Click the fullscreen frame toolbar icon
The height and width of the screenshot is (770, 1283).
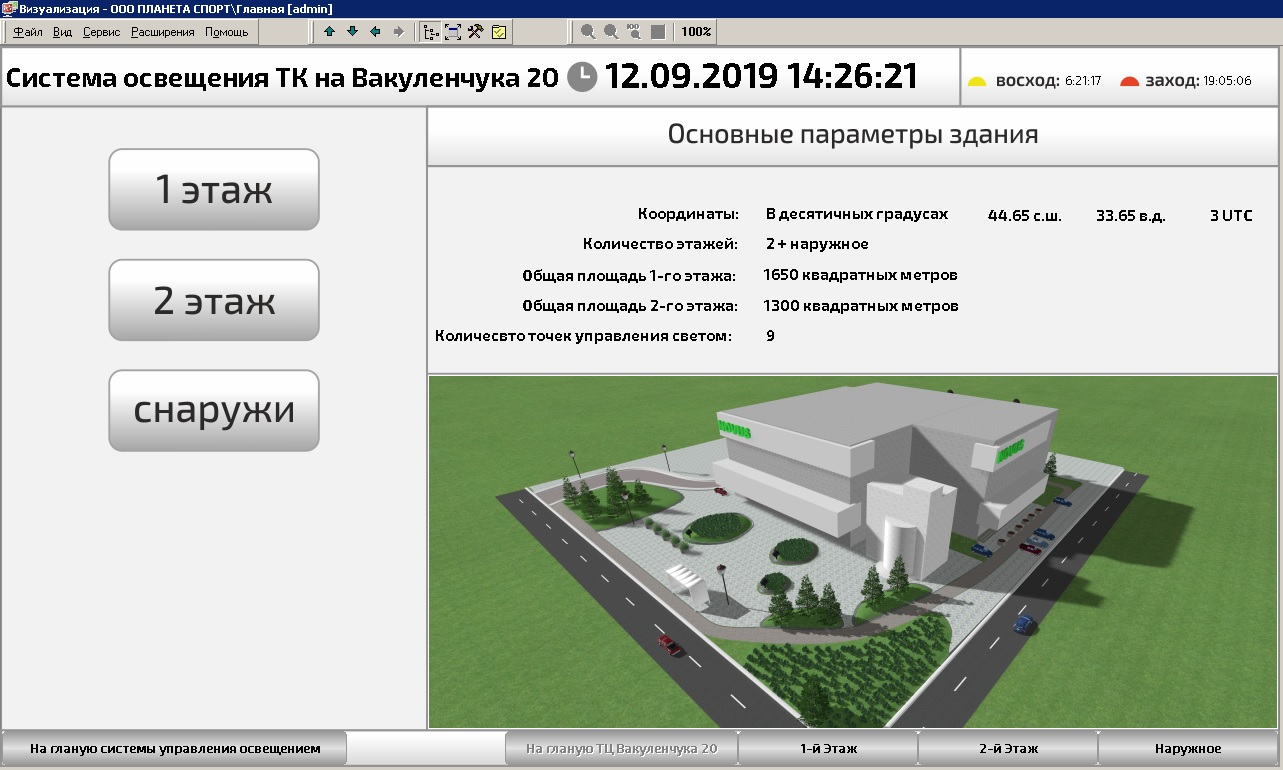point(453,32)
